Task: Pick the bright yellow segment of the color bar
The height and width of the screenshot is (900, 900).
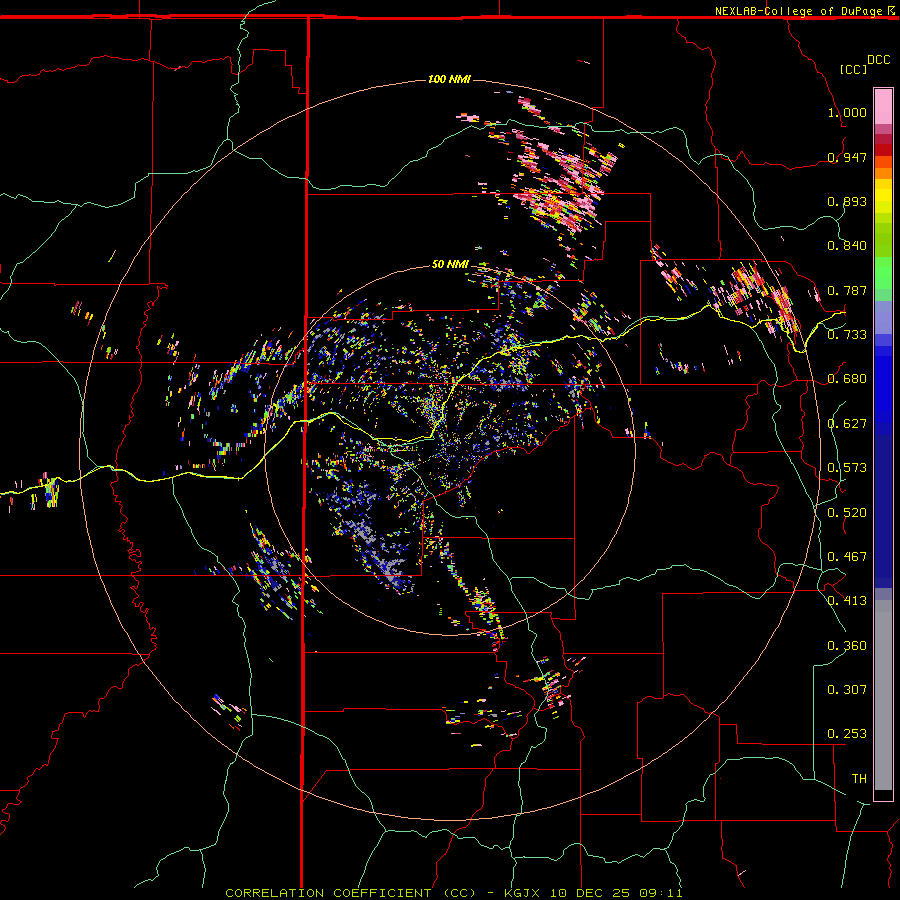Action: click(883, 196)
